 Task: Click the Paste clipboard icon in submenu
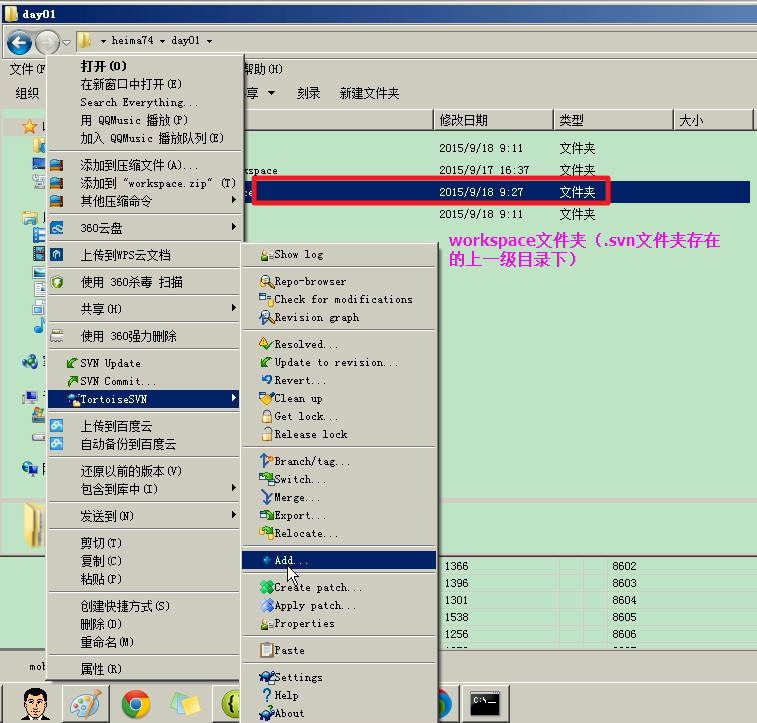[x=266, y=650]
